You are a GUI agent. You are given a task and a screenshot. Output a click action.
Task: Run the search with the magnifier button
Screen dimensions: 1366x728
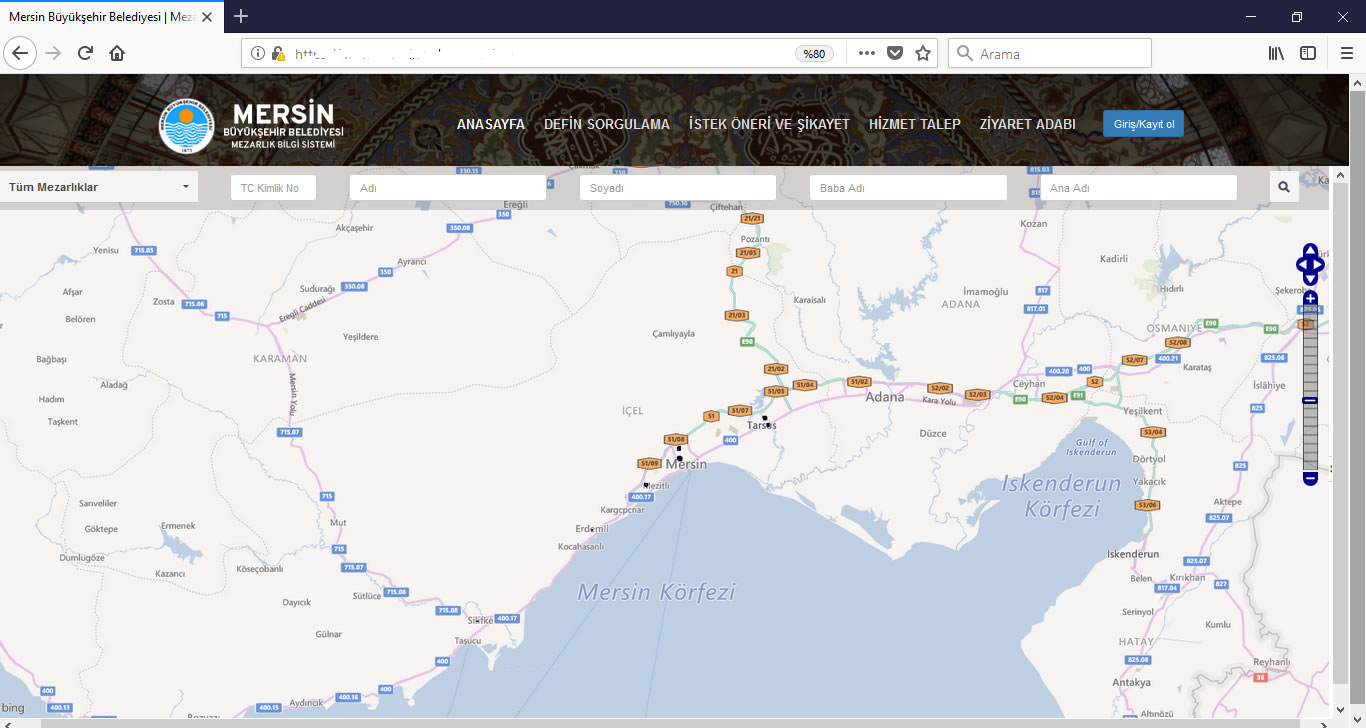pos(1284,187)
